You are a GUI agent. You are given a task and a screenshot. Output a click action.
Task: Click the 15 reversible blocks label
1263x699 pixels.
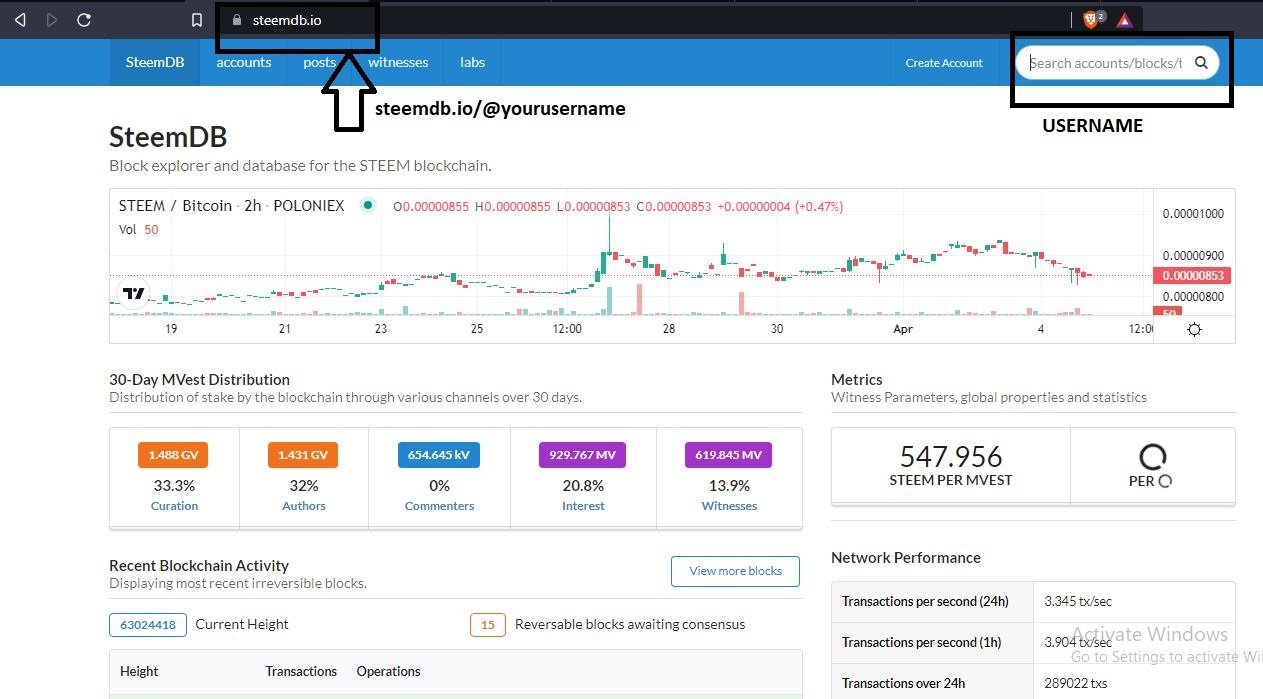click(487, 625)
